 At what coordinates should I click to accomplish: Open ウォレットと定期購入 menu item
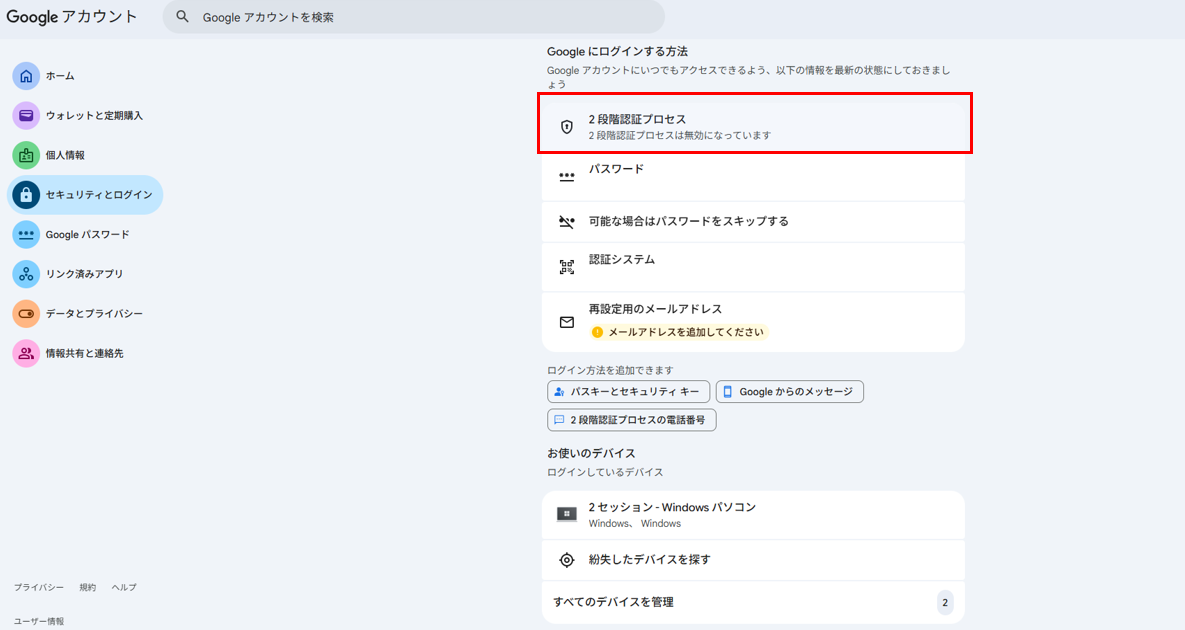(85, 116)
